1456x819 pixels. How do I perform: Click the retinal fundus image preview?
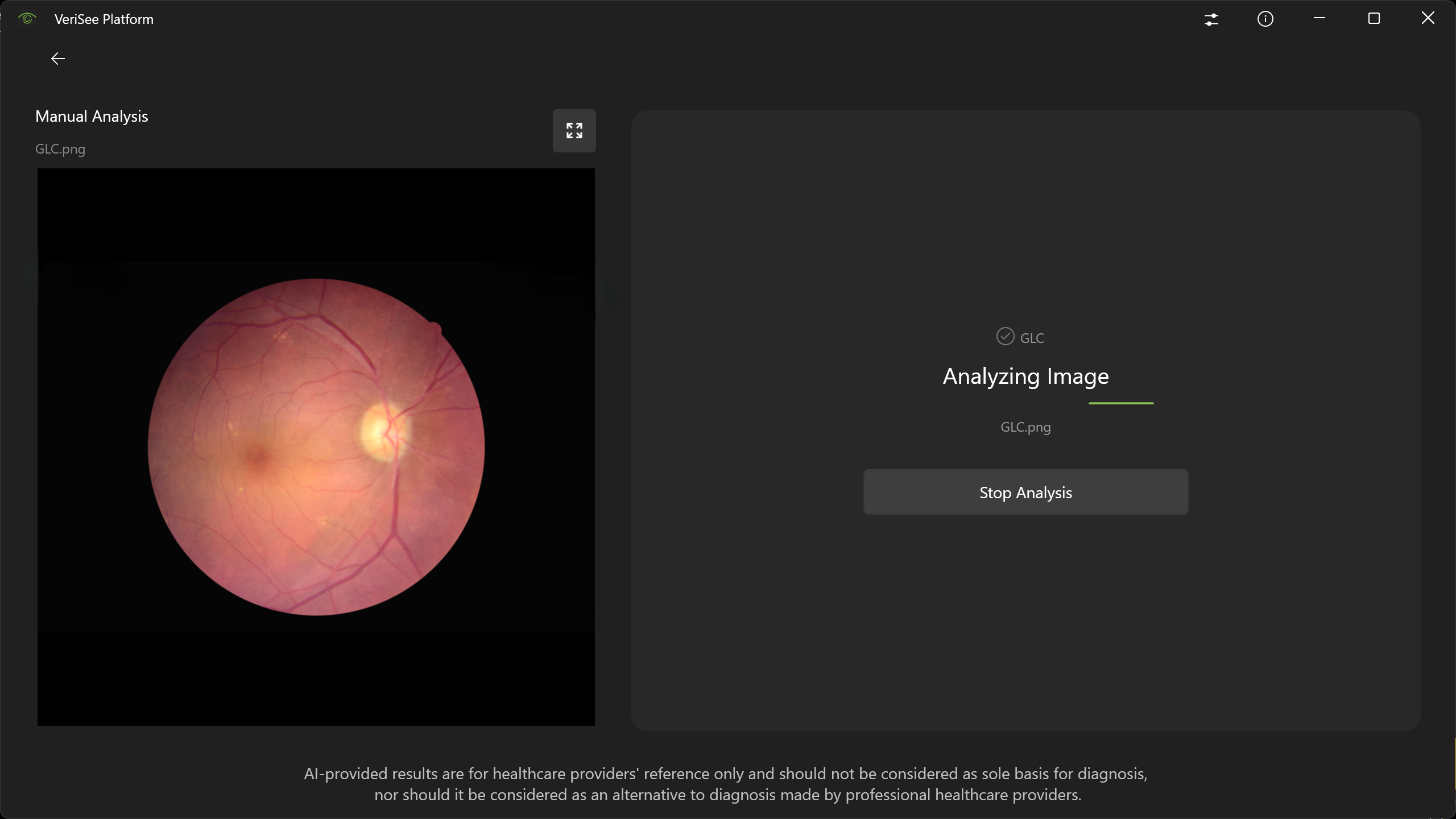tap(316, 447)
